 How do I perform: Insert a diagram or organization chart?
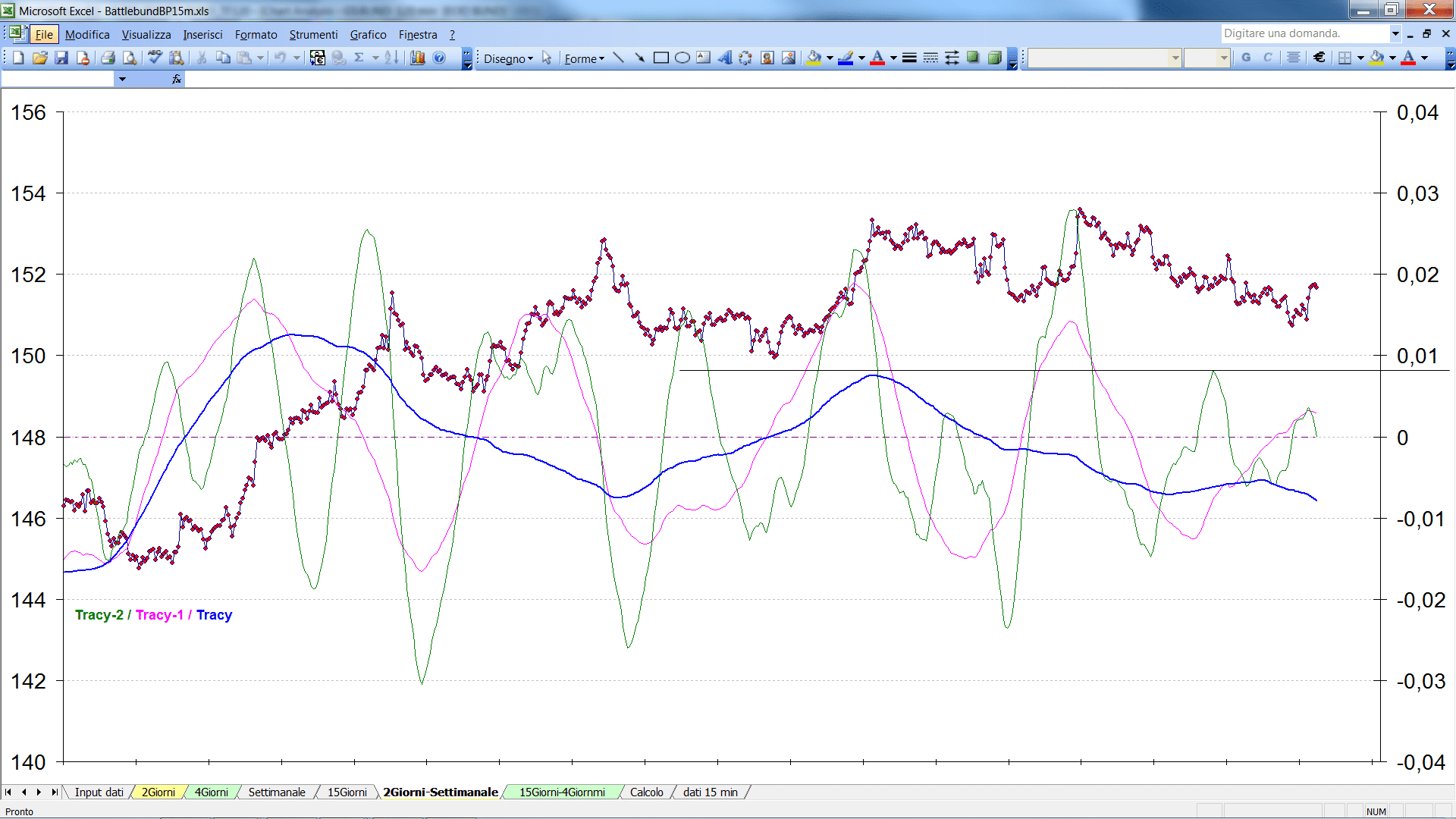pyautogui.click(x=745, y=58)
